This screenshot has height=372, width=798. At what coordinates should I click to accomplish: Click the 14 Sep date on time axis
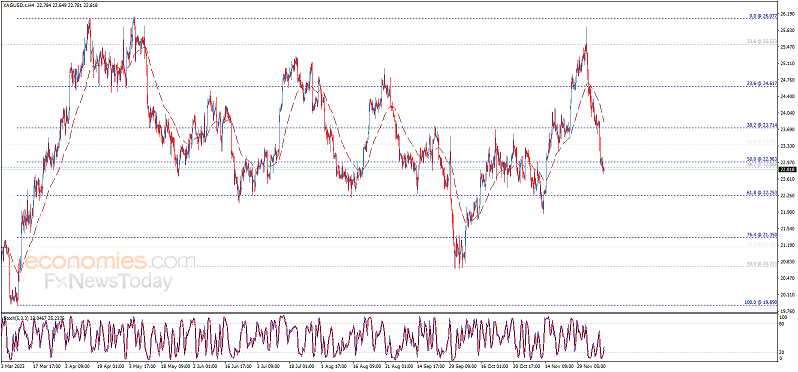pyautogui.click(x=430, y=365)
